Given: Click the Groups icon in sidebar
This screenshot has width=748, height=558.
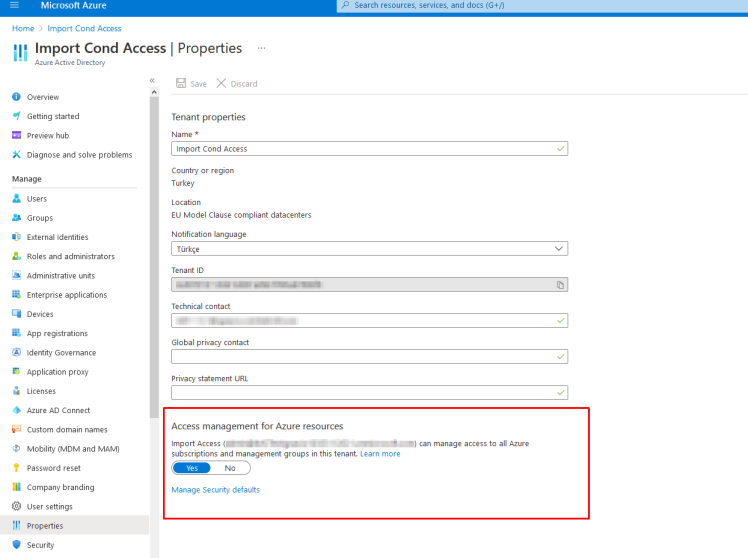Looking at the screenshot, I should click(x=16, y=217).
